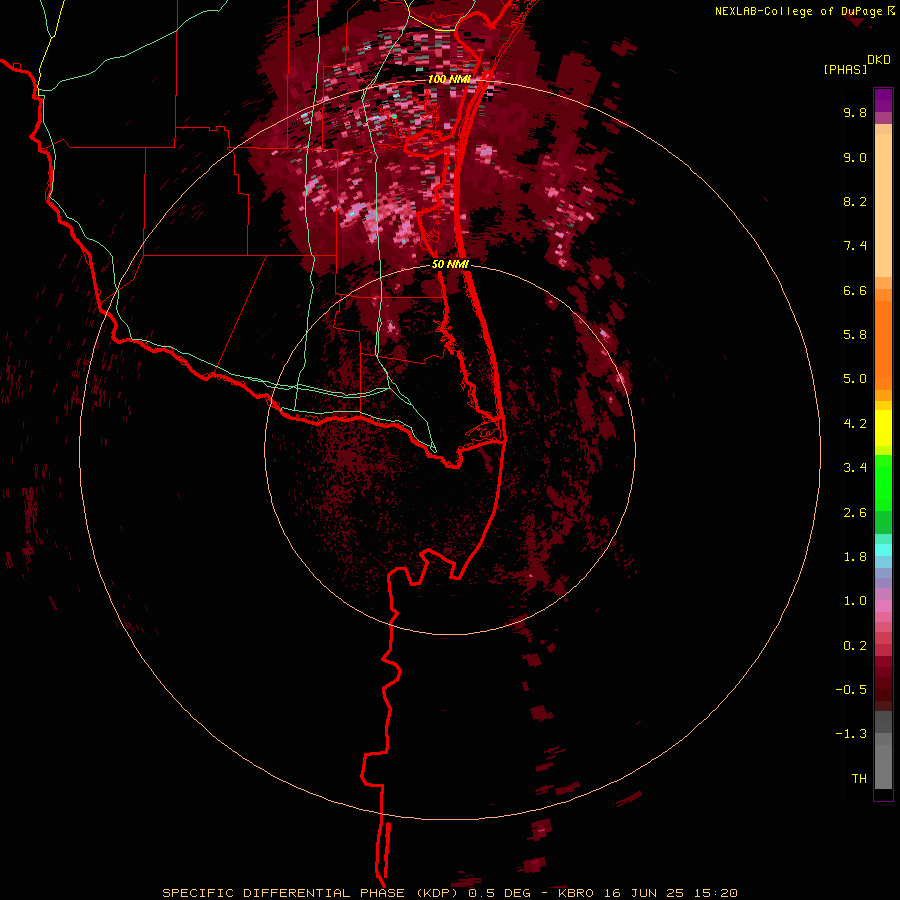Viewport: 900px width, 900px height.
Task: Click the [PHAS] units label
Action: [845, 70]
